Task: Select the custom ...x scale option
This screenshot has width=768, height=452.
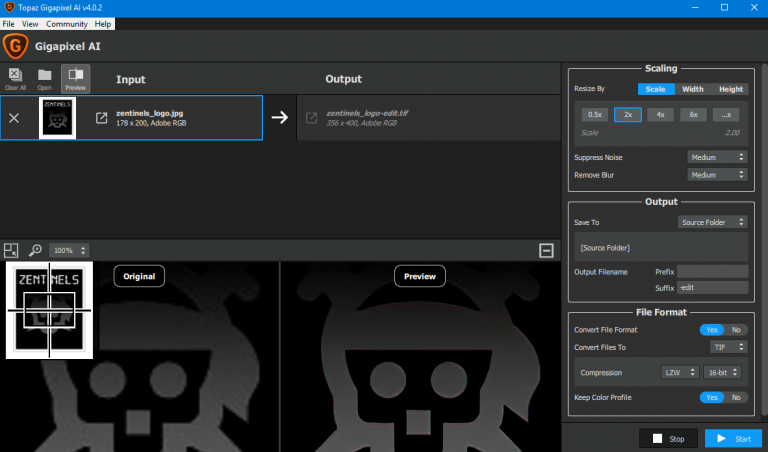Action: coord(726,115)
